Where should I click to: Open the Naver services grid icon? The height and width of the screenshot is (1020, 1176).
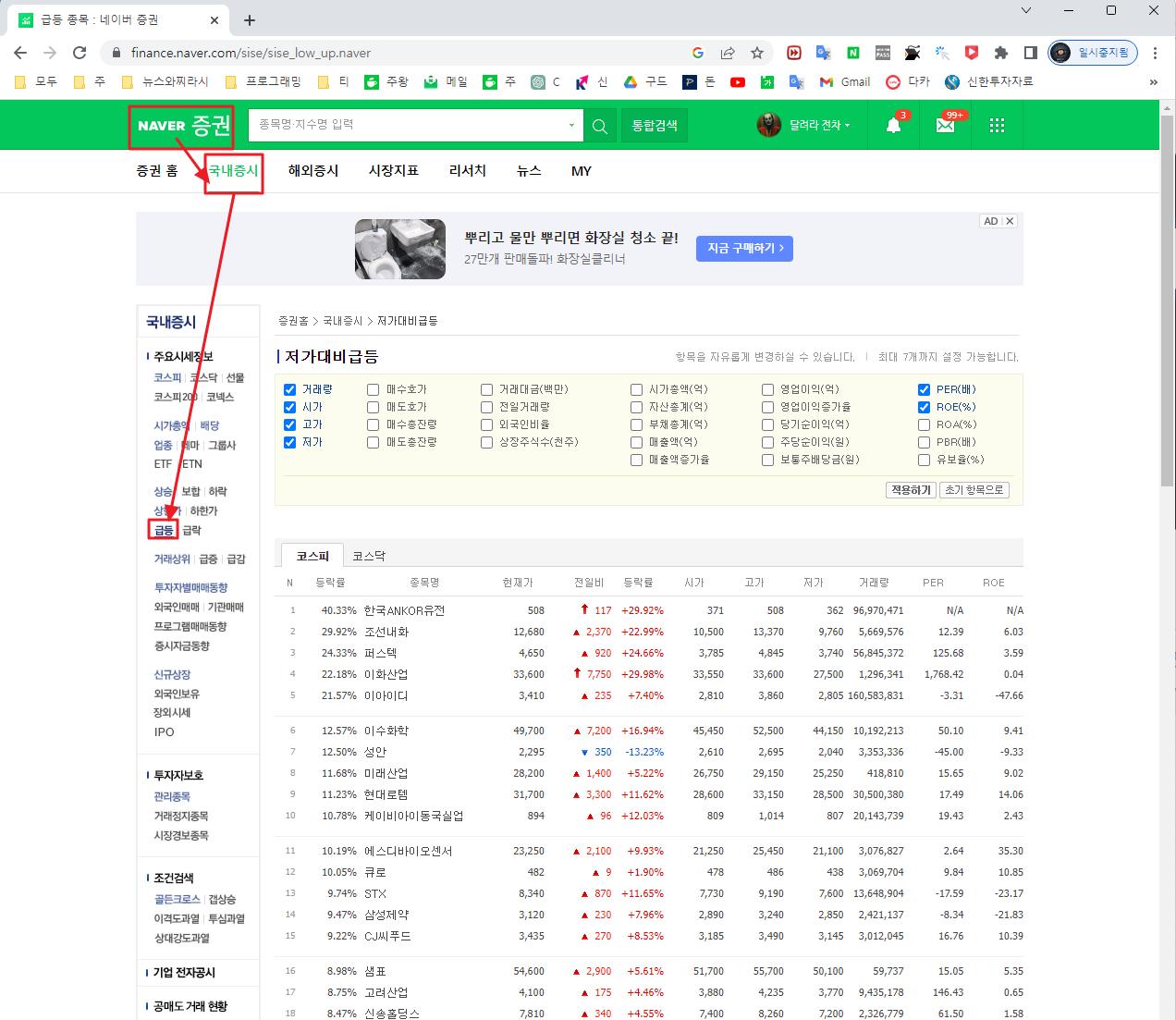[x=997, y=125]
